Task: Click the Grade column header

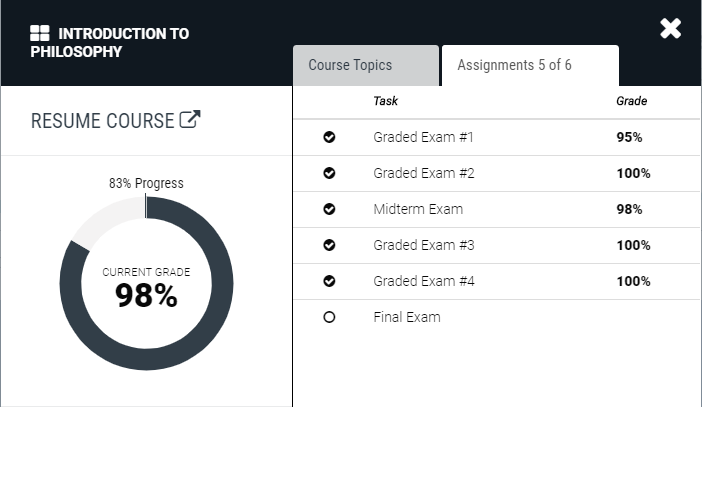Action: [x=631, y=101]
